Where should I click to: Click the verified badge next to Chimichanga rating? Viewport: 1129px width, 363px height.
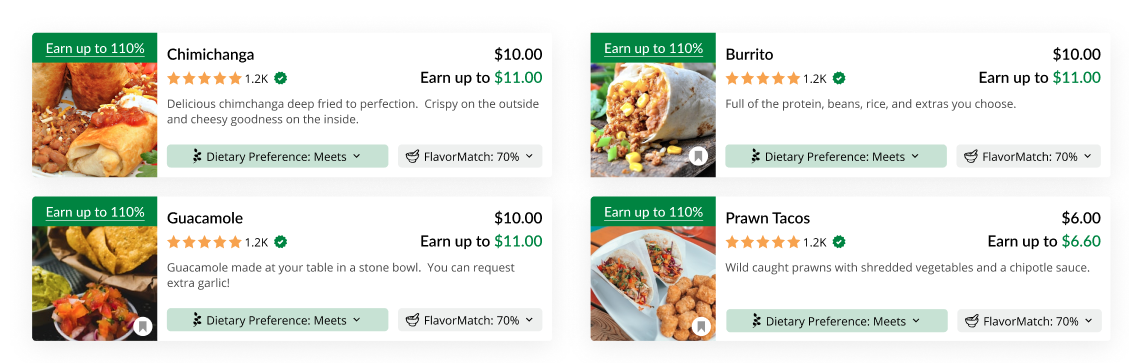(x=281, y=78)
